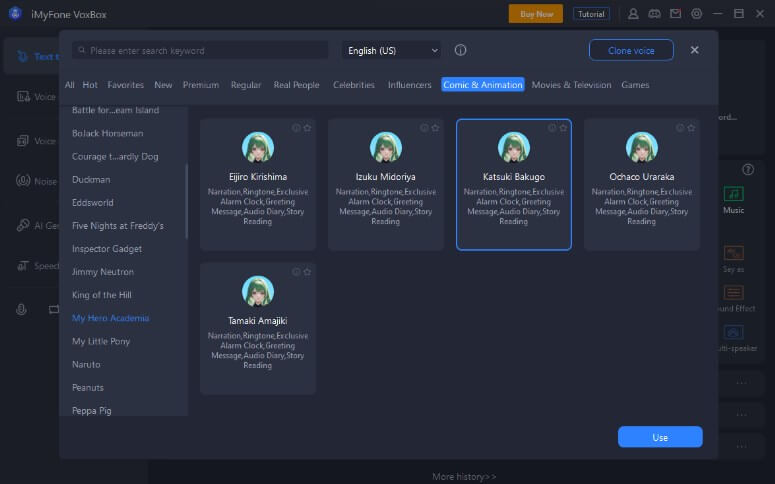Click the Tamaki Amajiki avatar
Viewport: 775px width, 484px height.
click(x=258, y=291)
